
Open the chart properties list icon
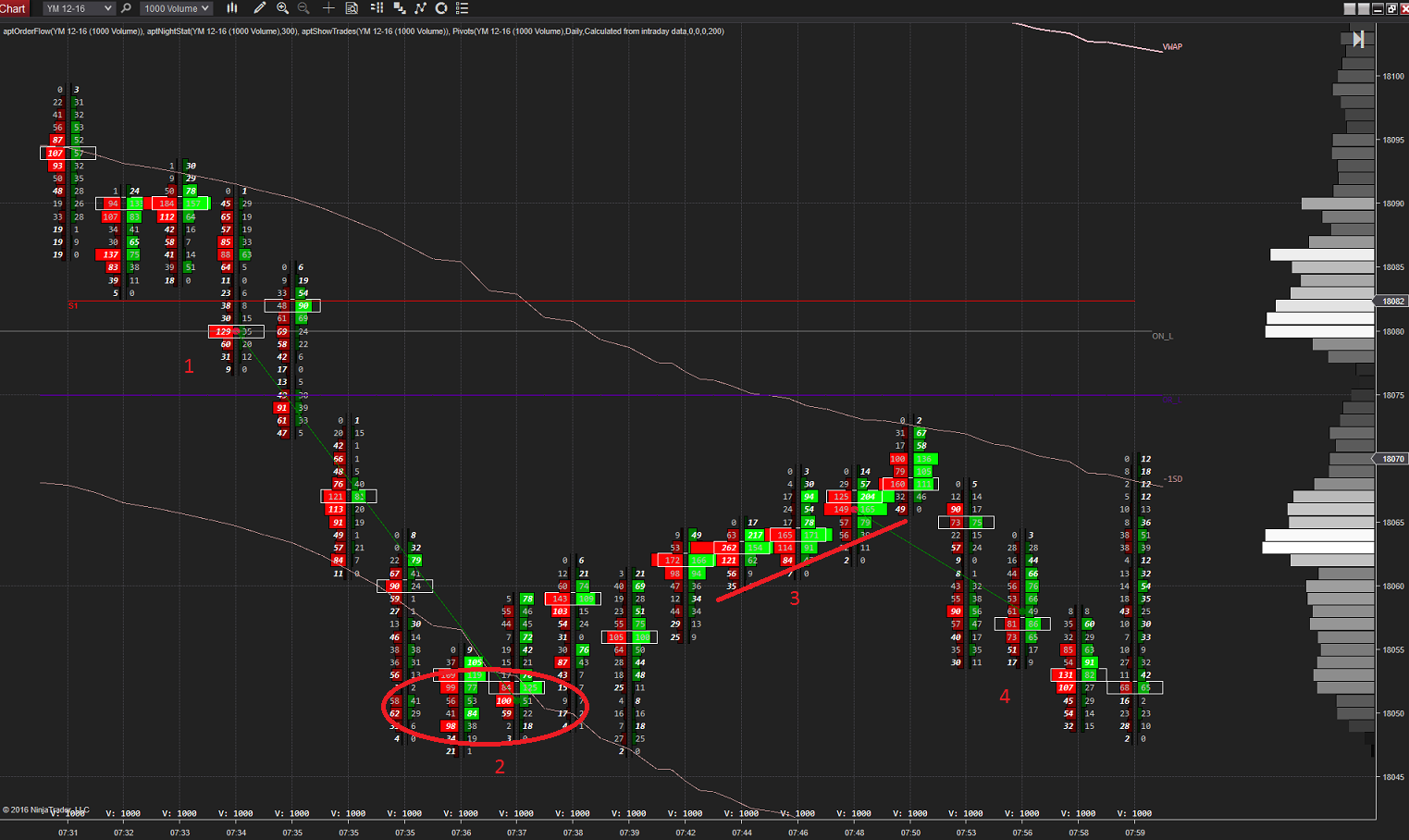tap(463, 8)
